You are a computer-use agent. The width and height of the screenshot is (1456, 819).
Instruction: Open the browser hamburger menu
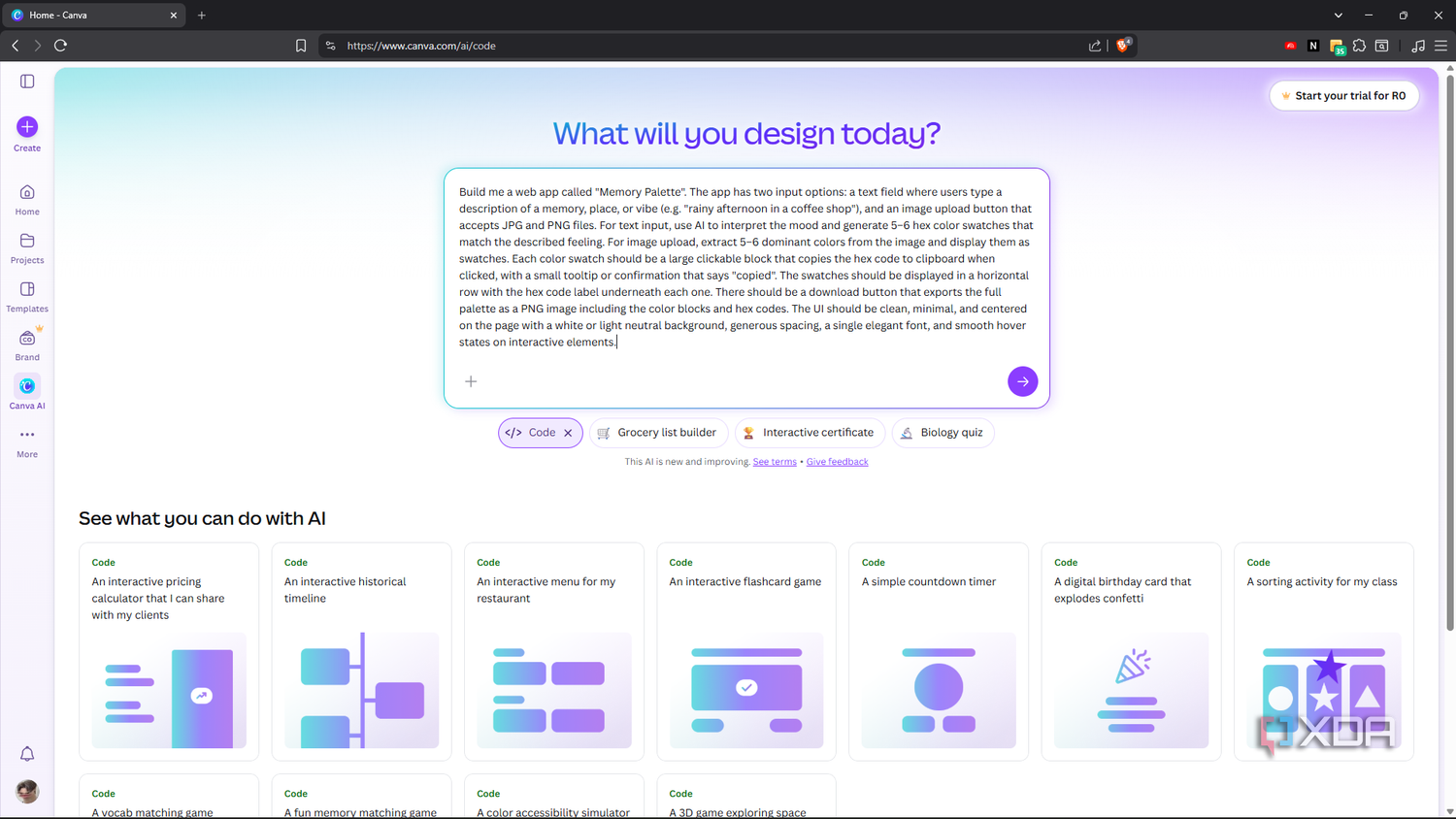tap(1441, 46)
